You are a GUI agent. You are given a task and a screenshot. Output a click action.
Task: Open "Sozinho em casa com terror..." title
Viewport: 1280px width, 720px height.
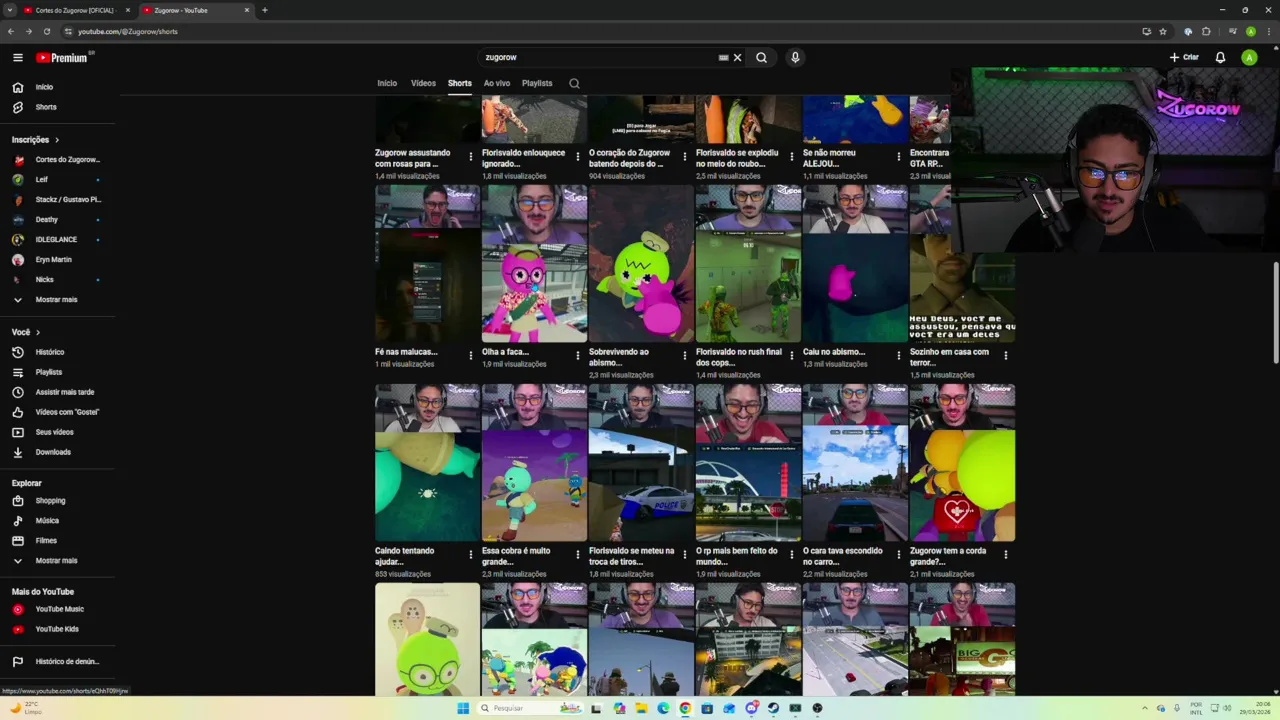tap(949, 356)
